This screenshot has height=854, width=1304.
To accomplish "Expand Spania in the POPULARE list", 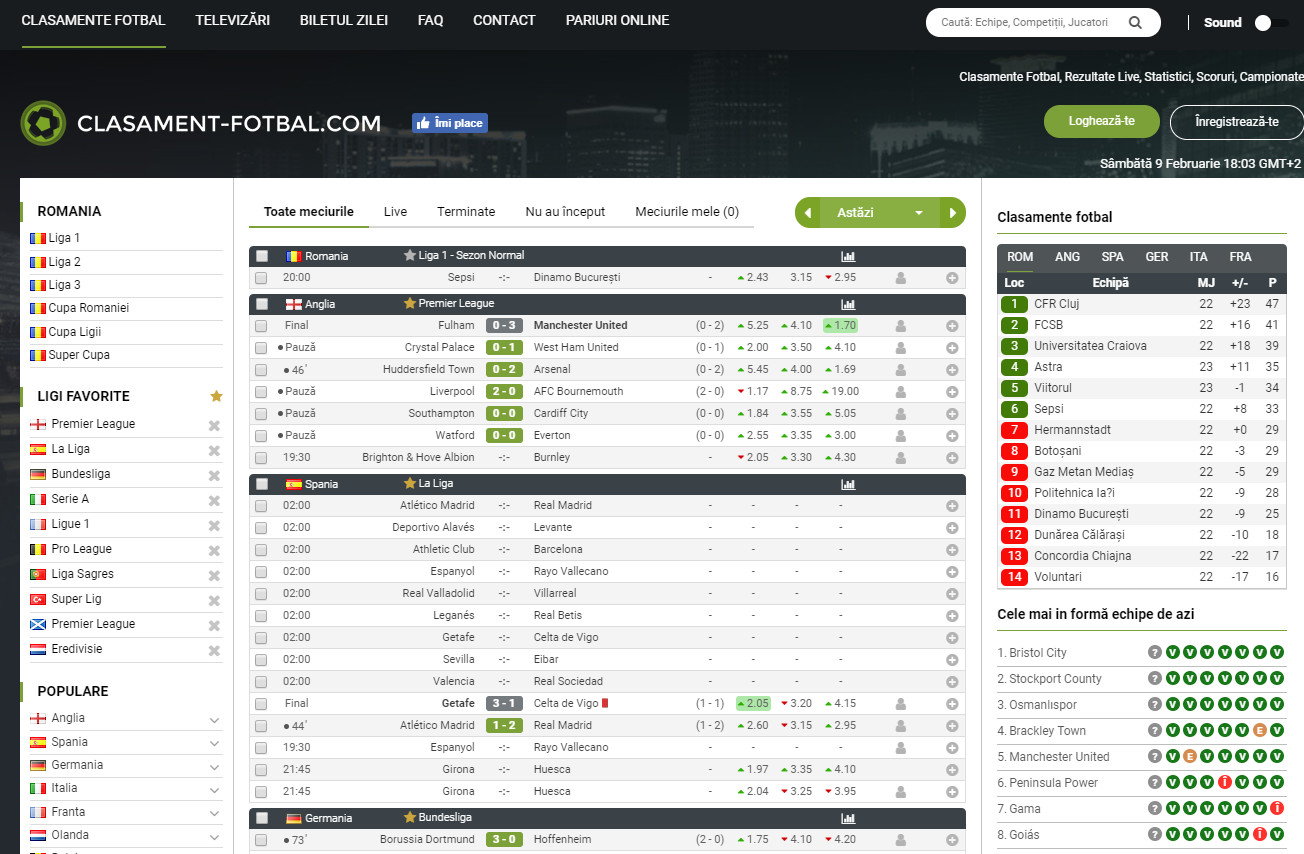I will [215, 743].
